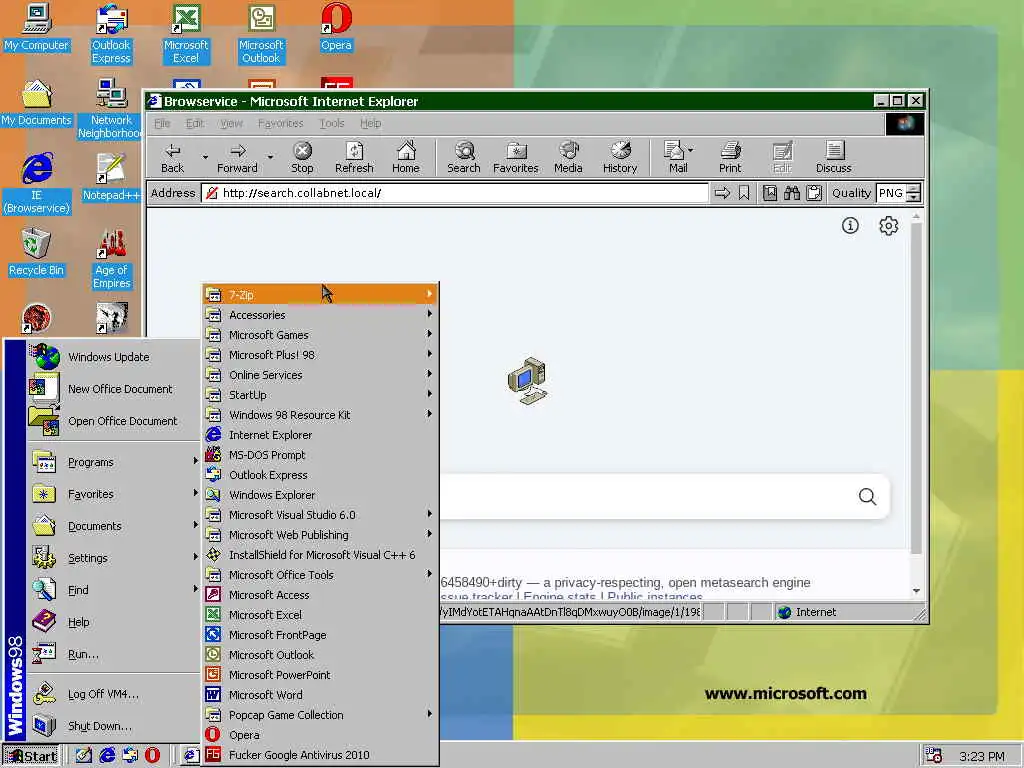Show browsing History from toolbar

[620, 157]
